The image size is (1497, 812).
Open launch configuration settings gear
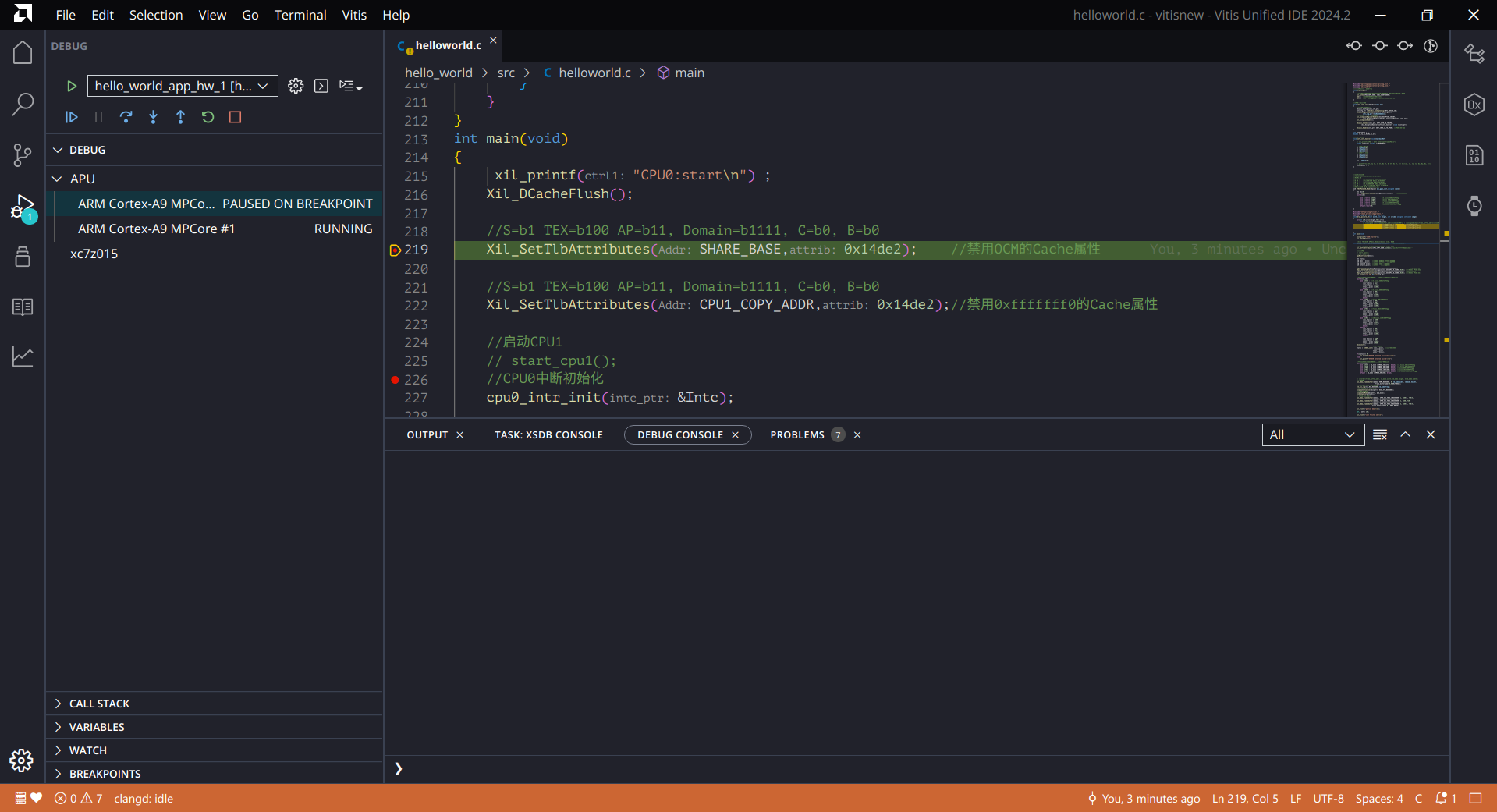coord(296,86)
